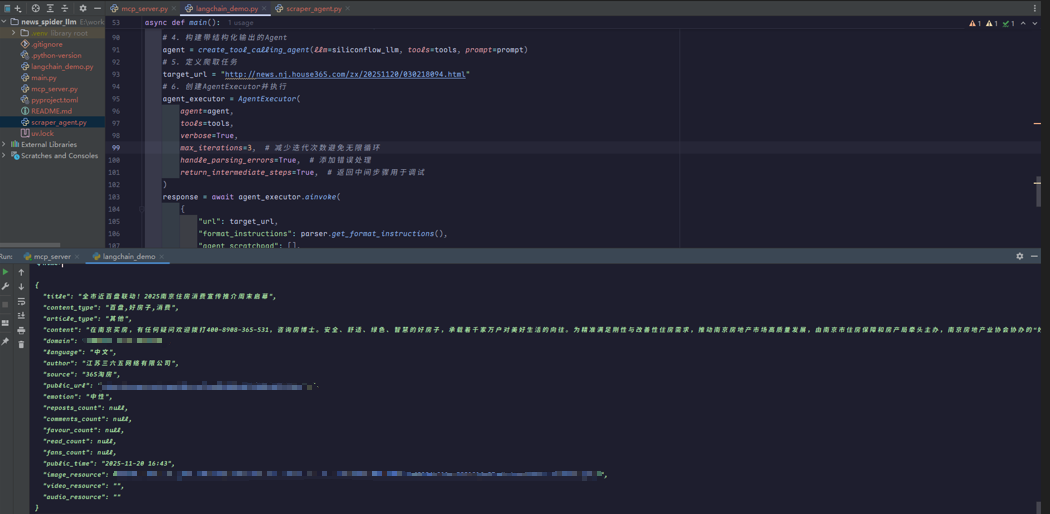The image size is (1050, 514).
Task: Toggle scroll to end in run console
Action: click(21, 315)
